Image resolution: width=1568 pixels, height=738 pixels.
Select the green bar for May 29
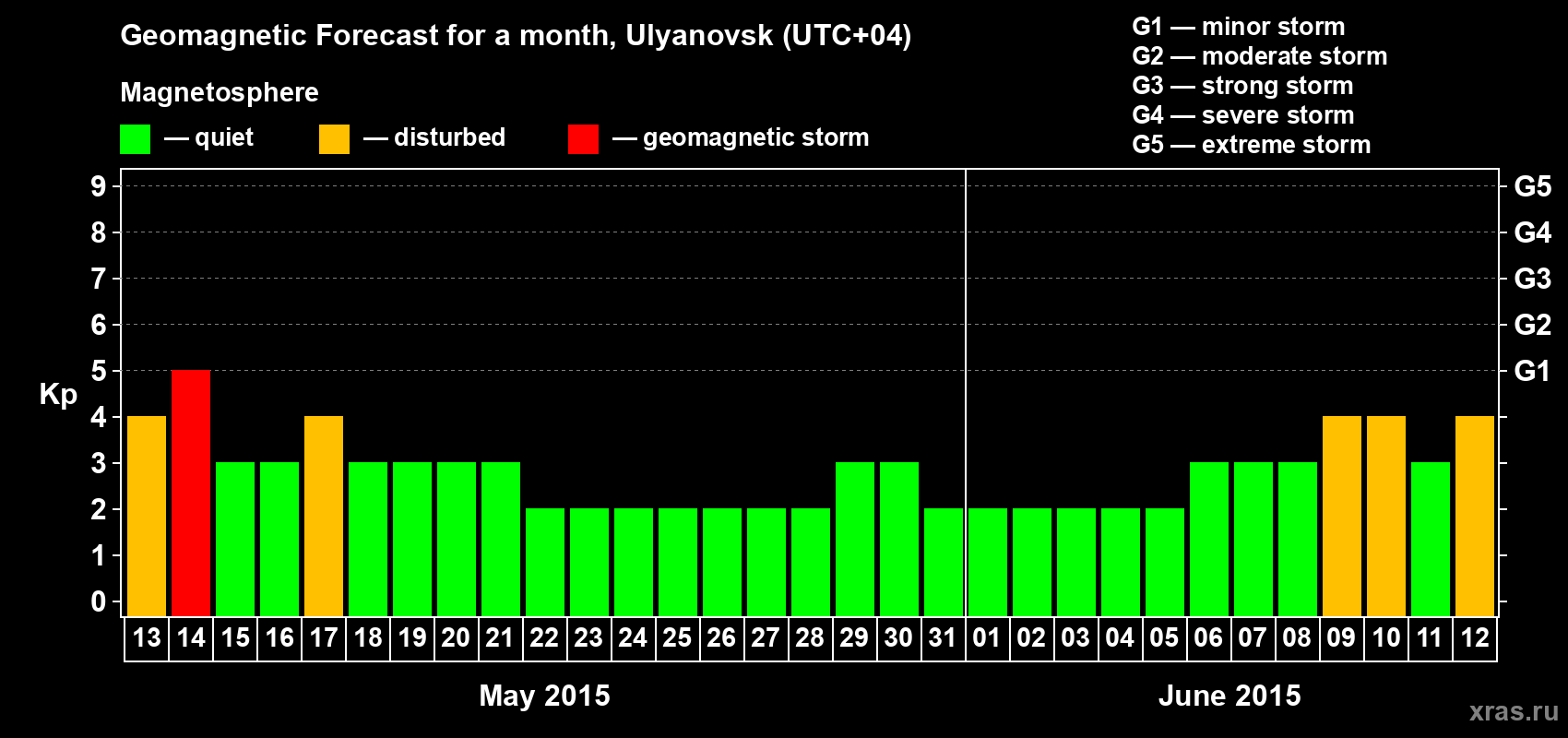pos(855,540)
